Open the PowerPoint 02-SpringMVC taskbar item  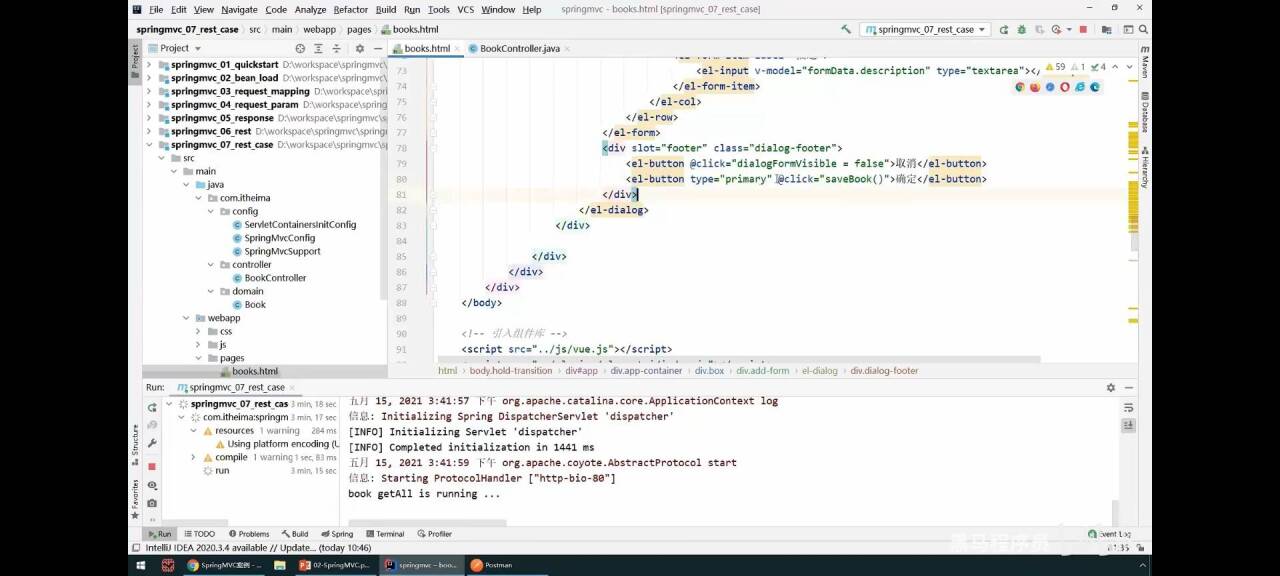(x=335, y=565)
